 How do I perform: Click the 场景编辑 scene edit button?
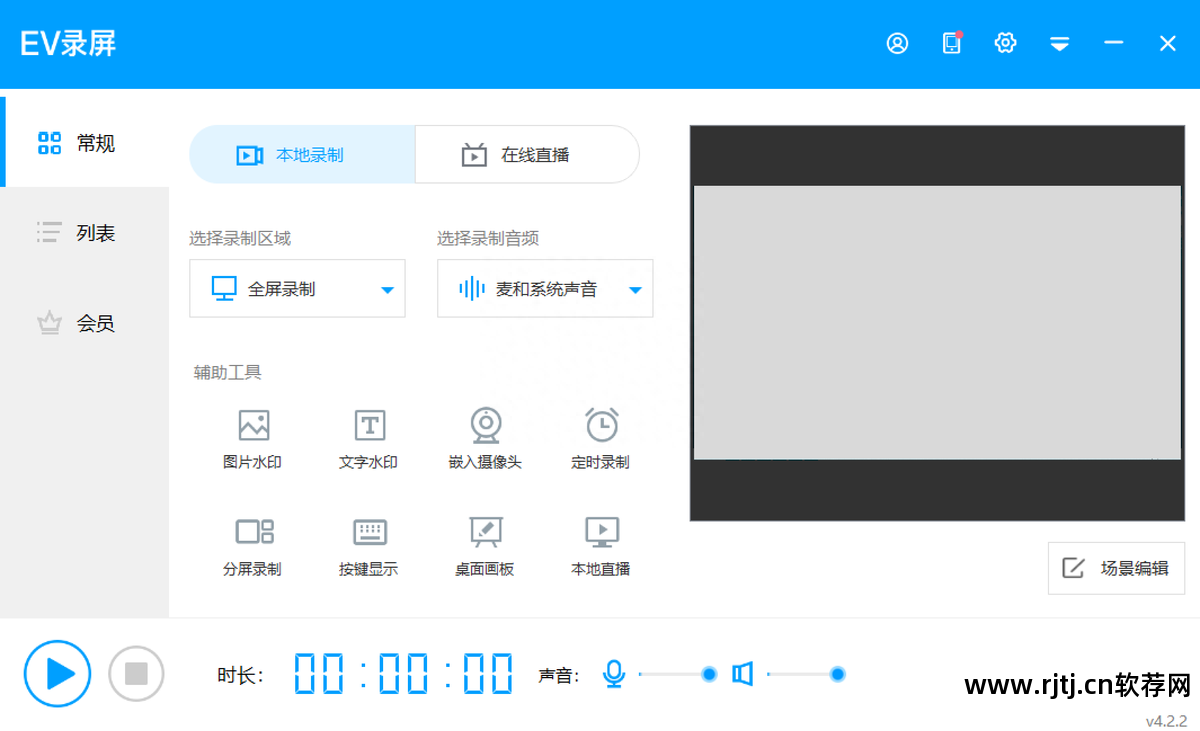click(x=1116, y=568)
